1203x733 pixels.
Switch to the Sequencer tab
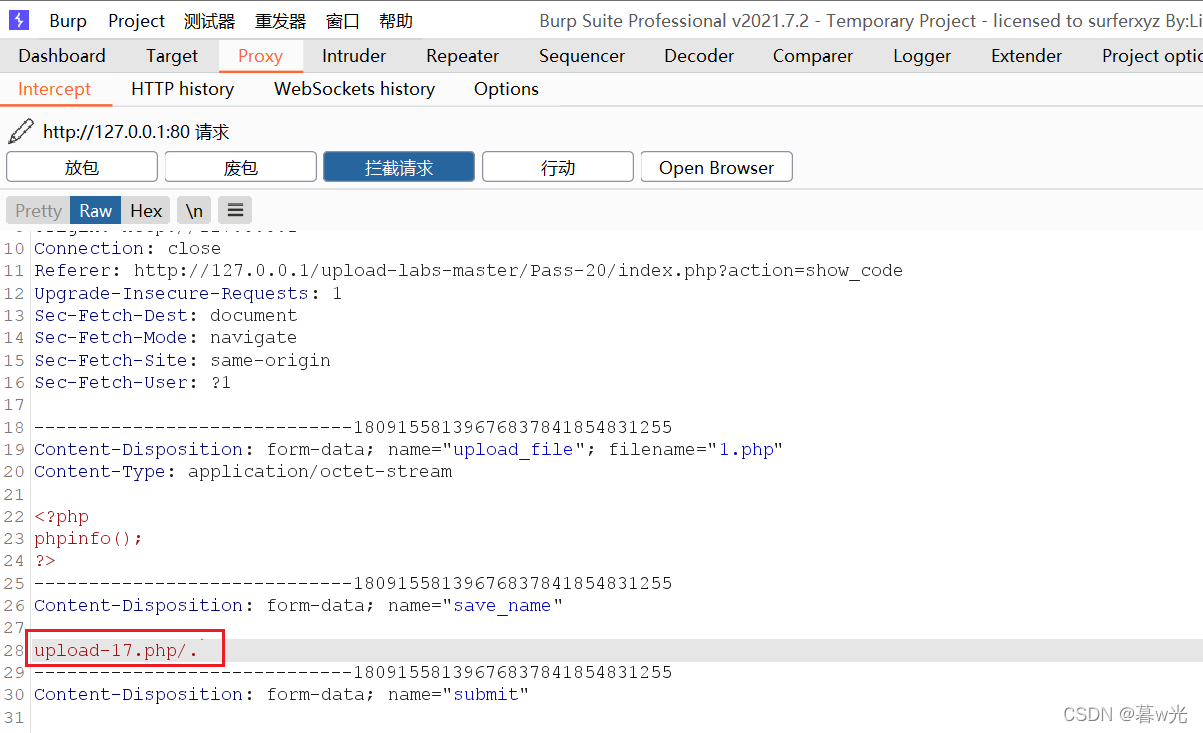coord(582,56)
